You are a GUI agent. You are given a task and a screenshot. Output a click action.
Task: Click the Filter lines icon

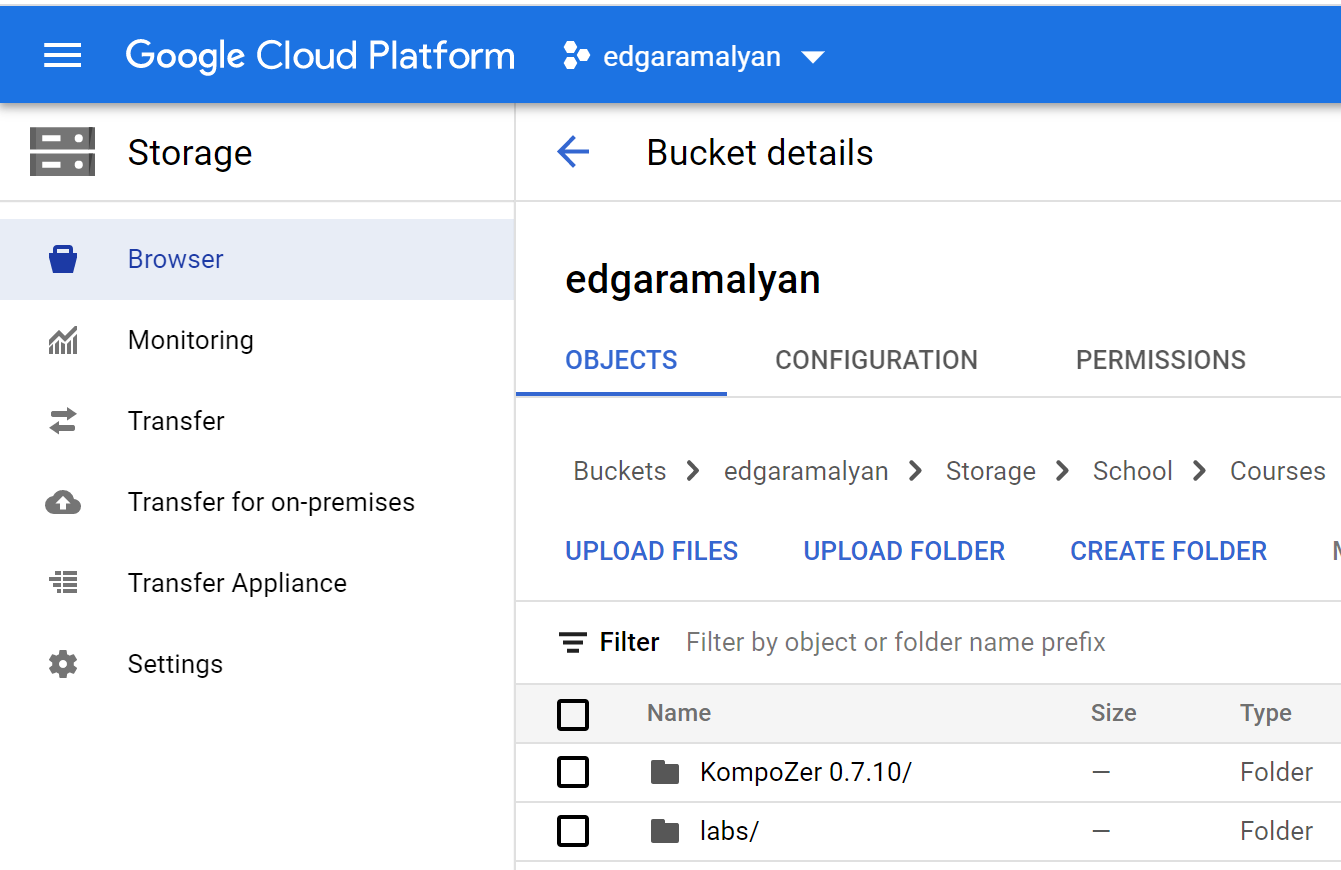tap(573, 642)
